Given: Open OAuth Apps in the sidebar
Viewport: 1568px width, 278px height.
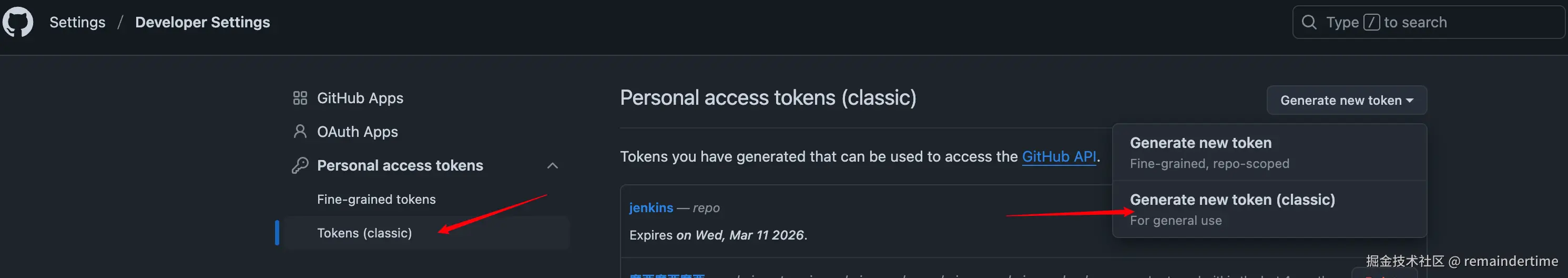Looking at the screenshot, I should coord(358,132).
